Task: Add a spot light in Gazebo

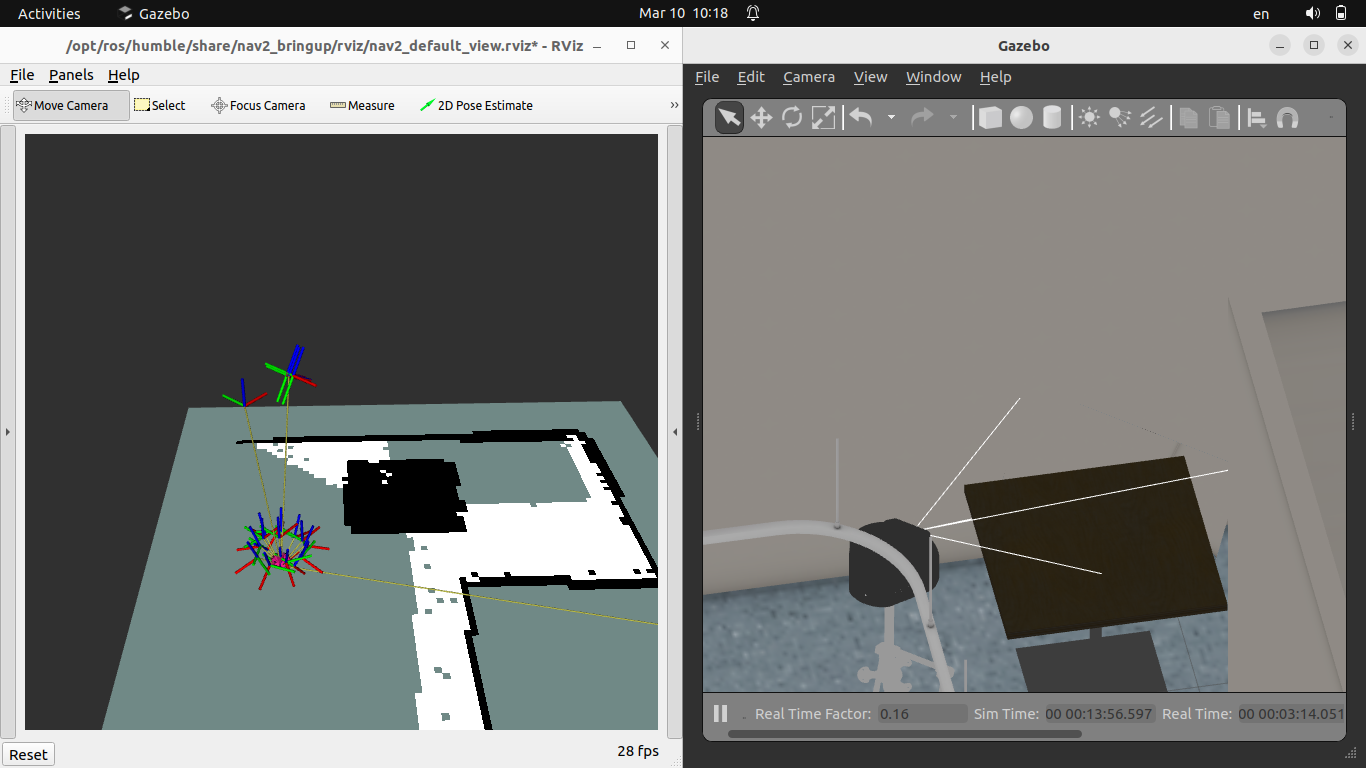Action: [x=1120, y=118]
